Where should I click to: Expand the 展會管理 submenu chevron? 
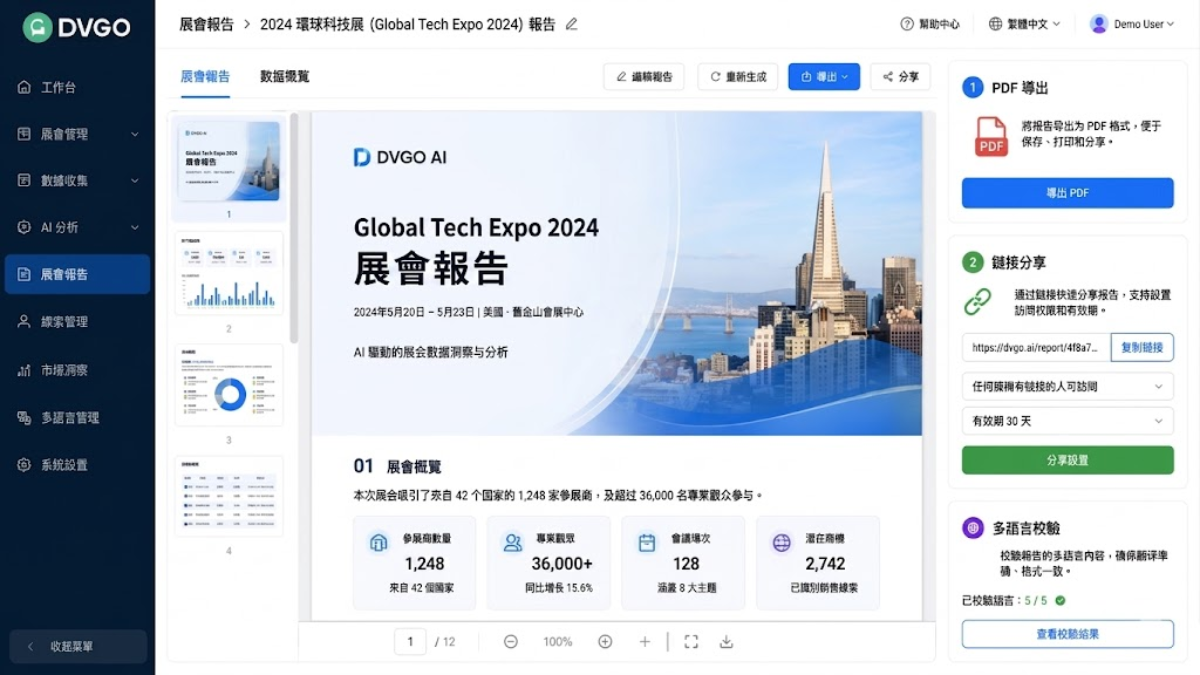(x=135, y=134)
